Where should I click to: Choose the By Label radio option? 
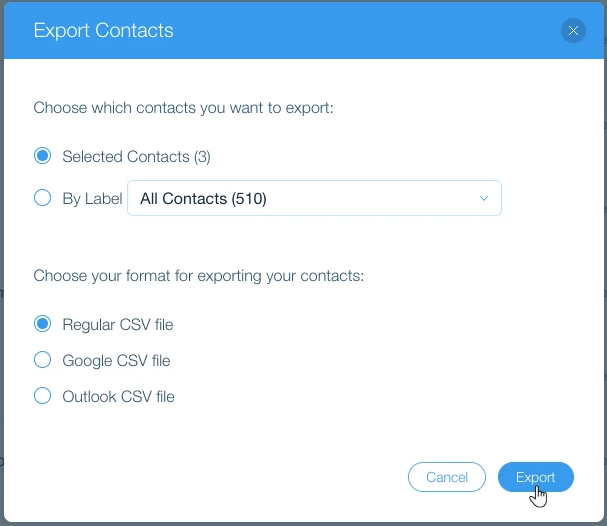(42, 198)
